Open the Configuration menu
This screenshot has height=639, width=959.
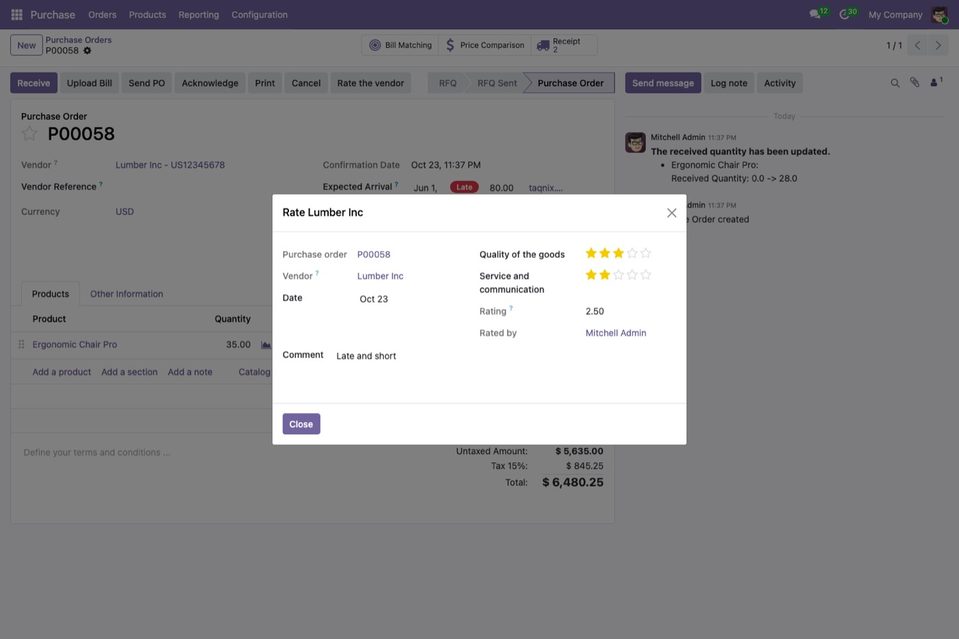click(259, 15)
